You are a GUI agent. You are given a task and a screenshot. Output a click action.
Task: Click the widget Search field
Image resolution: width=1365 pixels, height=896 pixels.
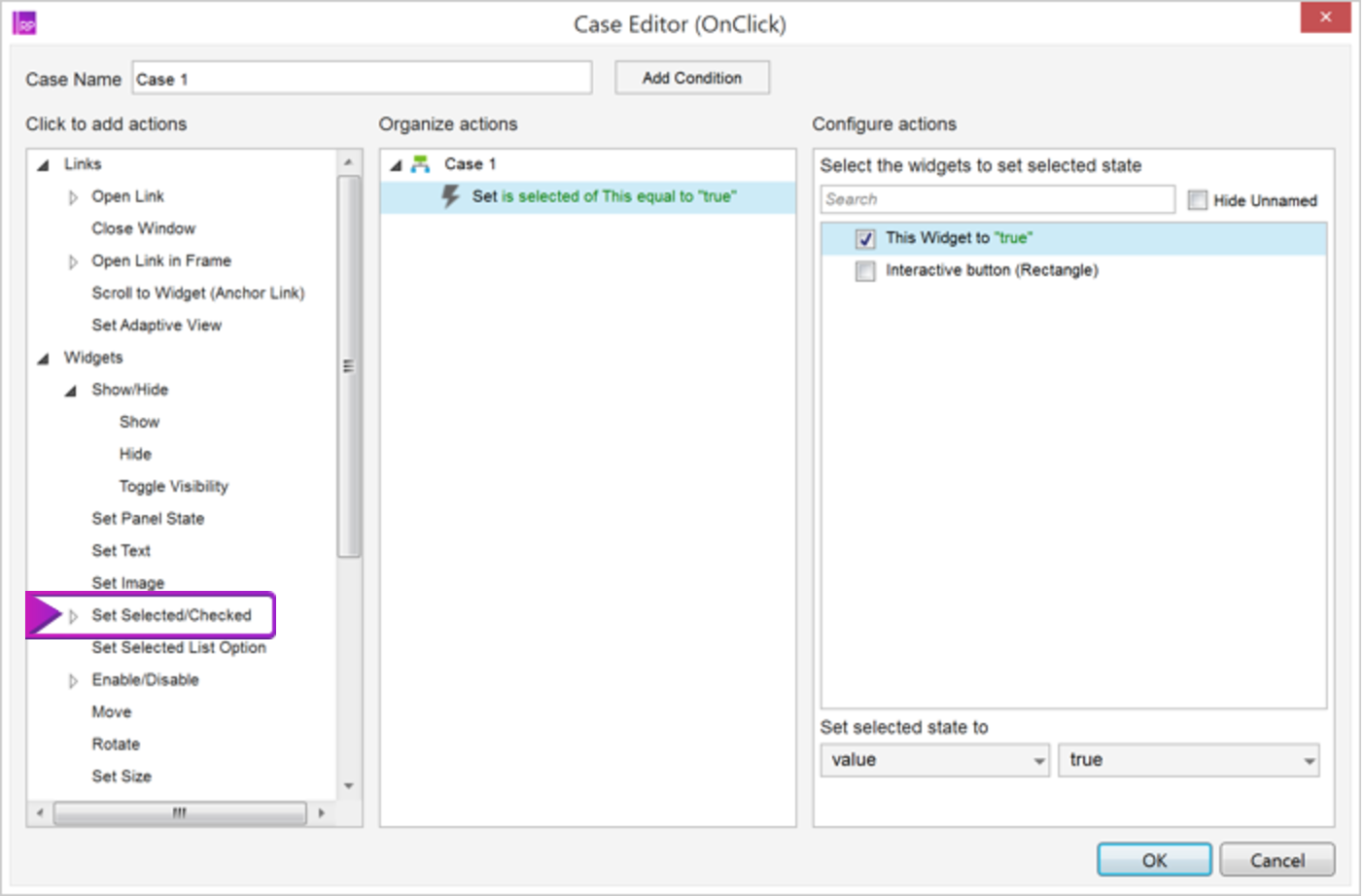click(x=997, y=199)
